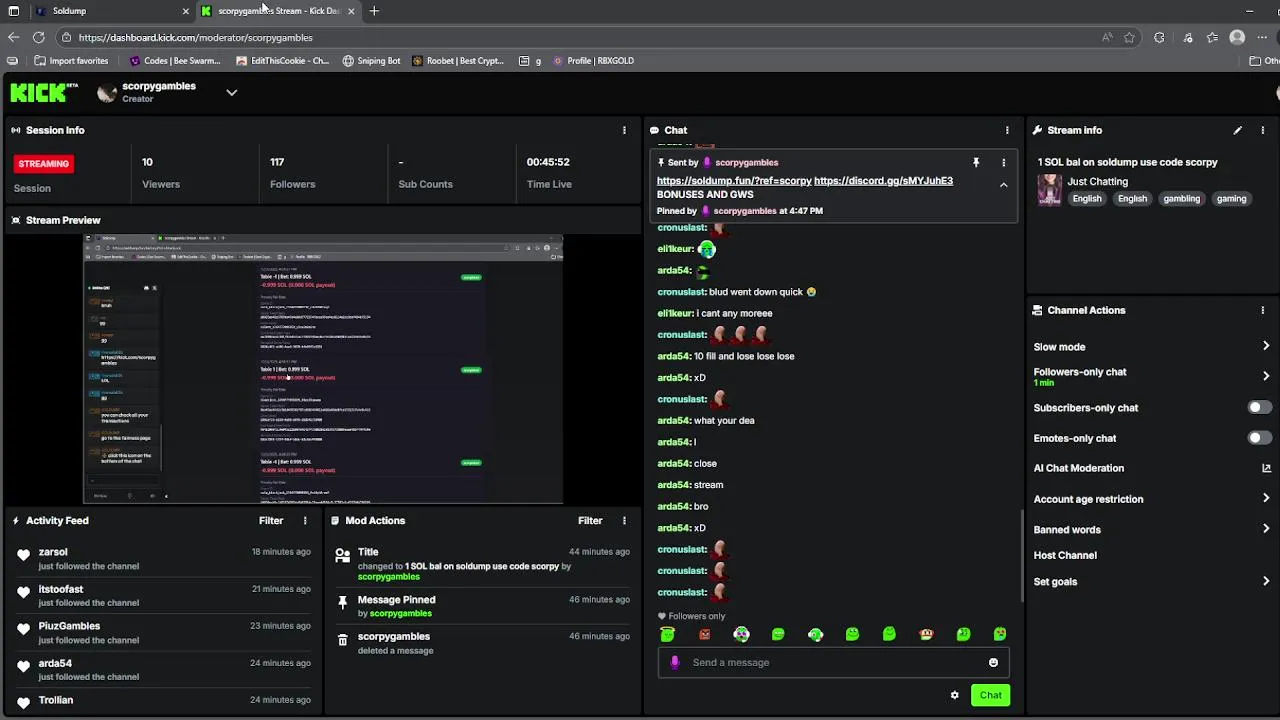The width and height of the screenshot is (1280, 720).
Task: Click Host Channel action
Action: (1065, 555)
